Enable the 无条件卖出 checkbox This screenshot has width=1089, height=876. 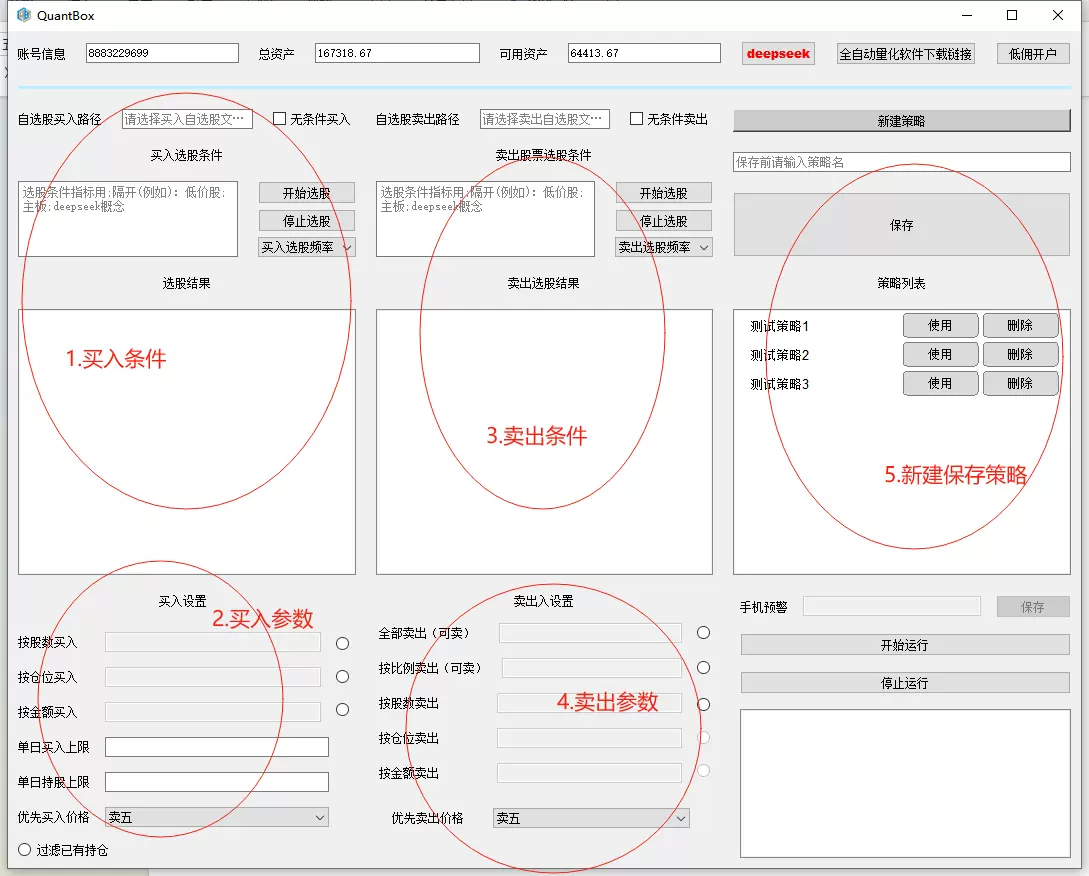[636, 118]
